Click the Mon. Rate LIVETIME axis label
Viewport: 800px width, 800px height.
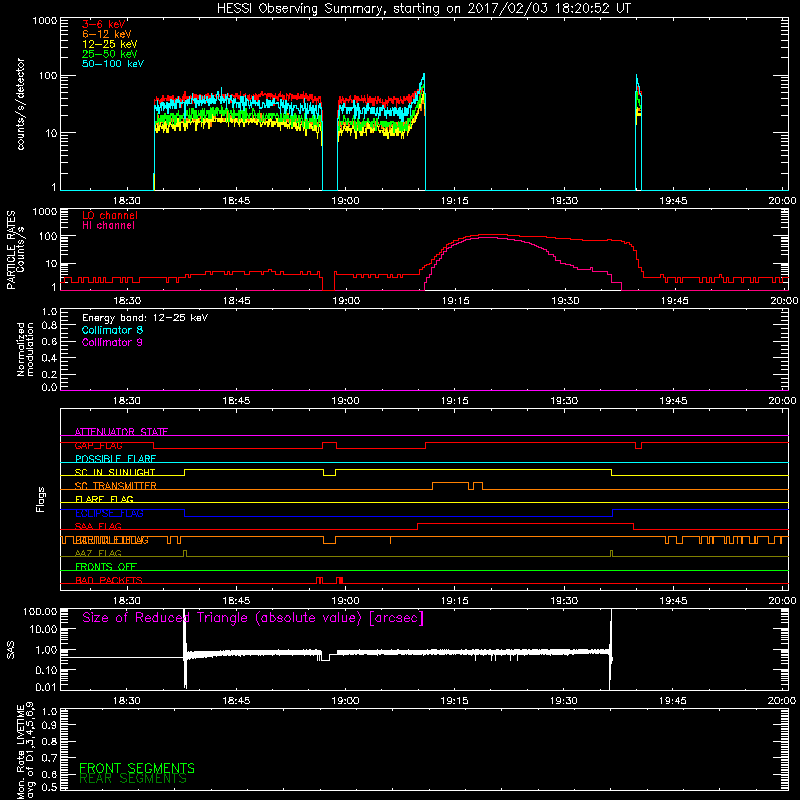coord(26,750)
